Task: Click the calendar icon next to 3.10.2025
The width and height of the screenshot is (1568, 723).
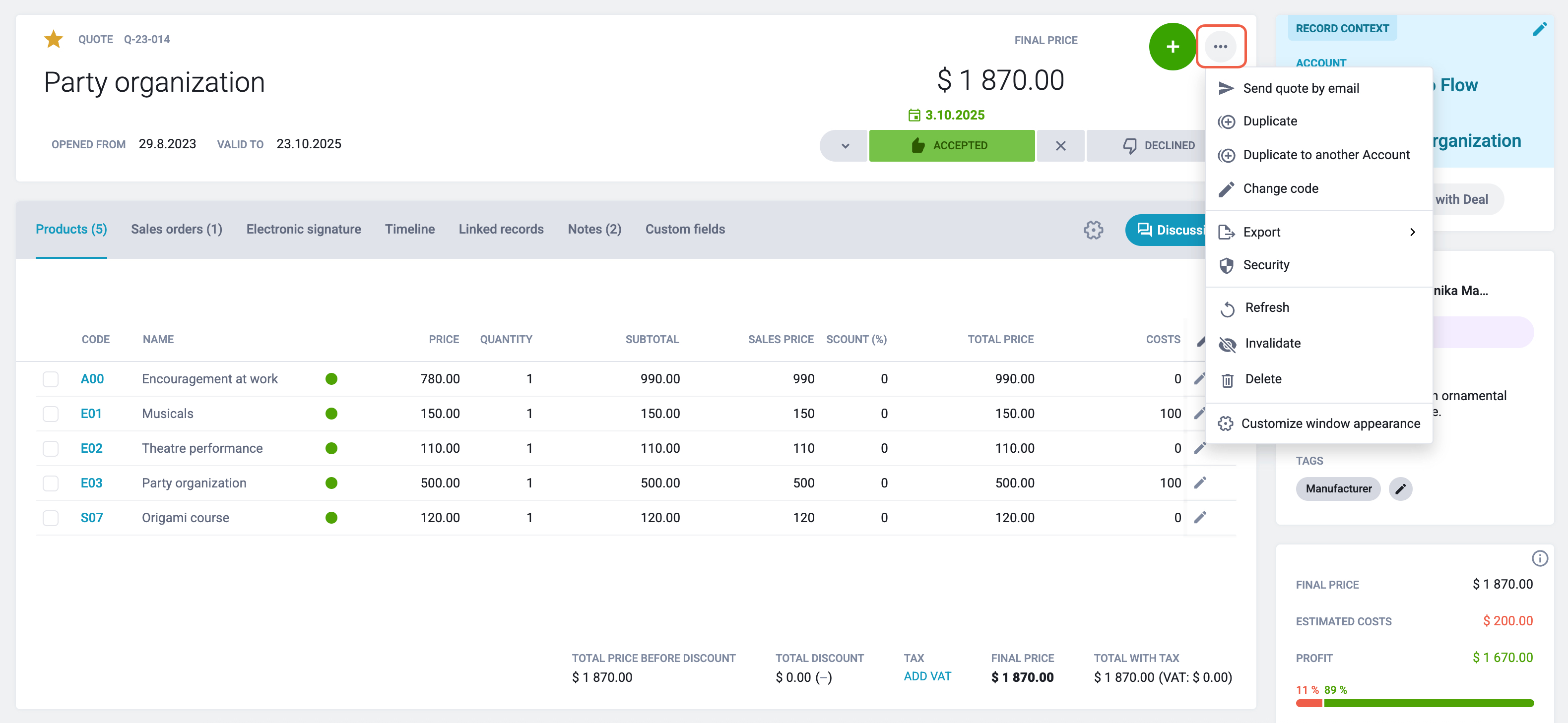Action: click(x=914, y=115)
